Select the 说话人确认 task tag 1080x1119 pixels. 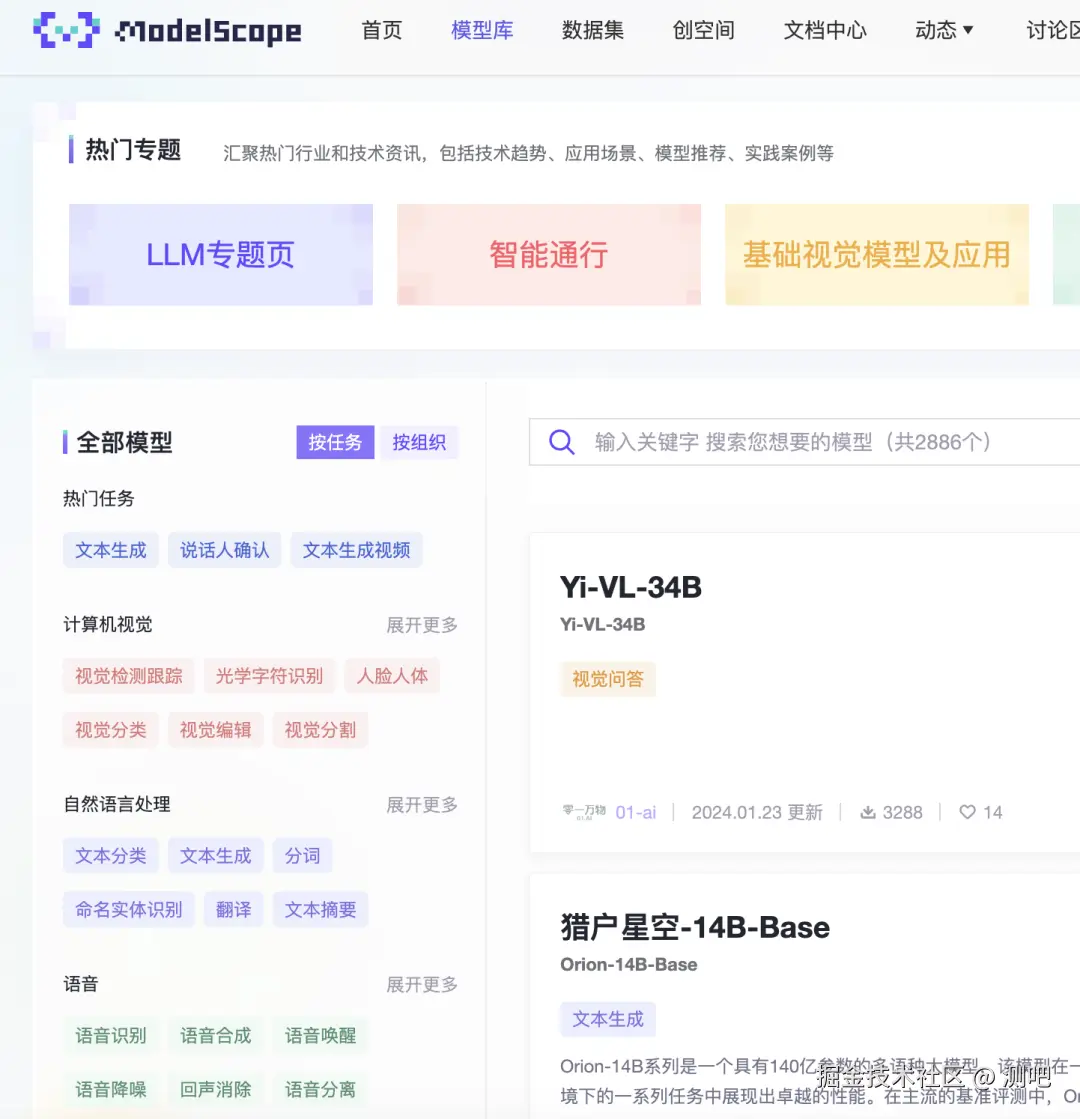pos(224,550)
